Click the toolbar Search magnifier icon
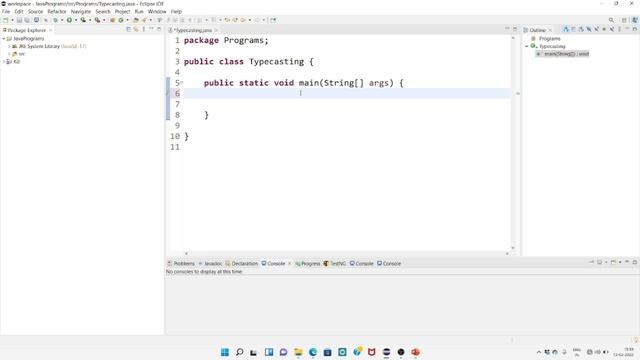 tap(611, 20)
